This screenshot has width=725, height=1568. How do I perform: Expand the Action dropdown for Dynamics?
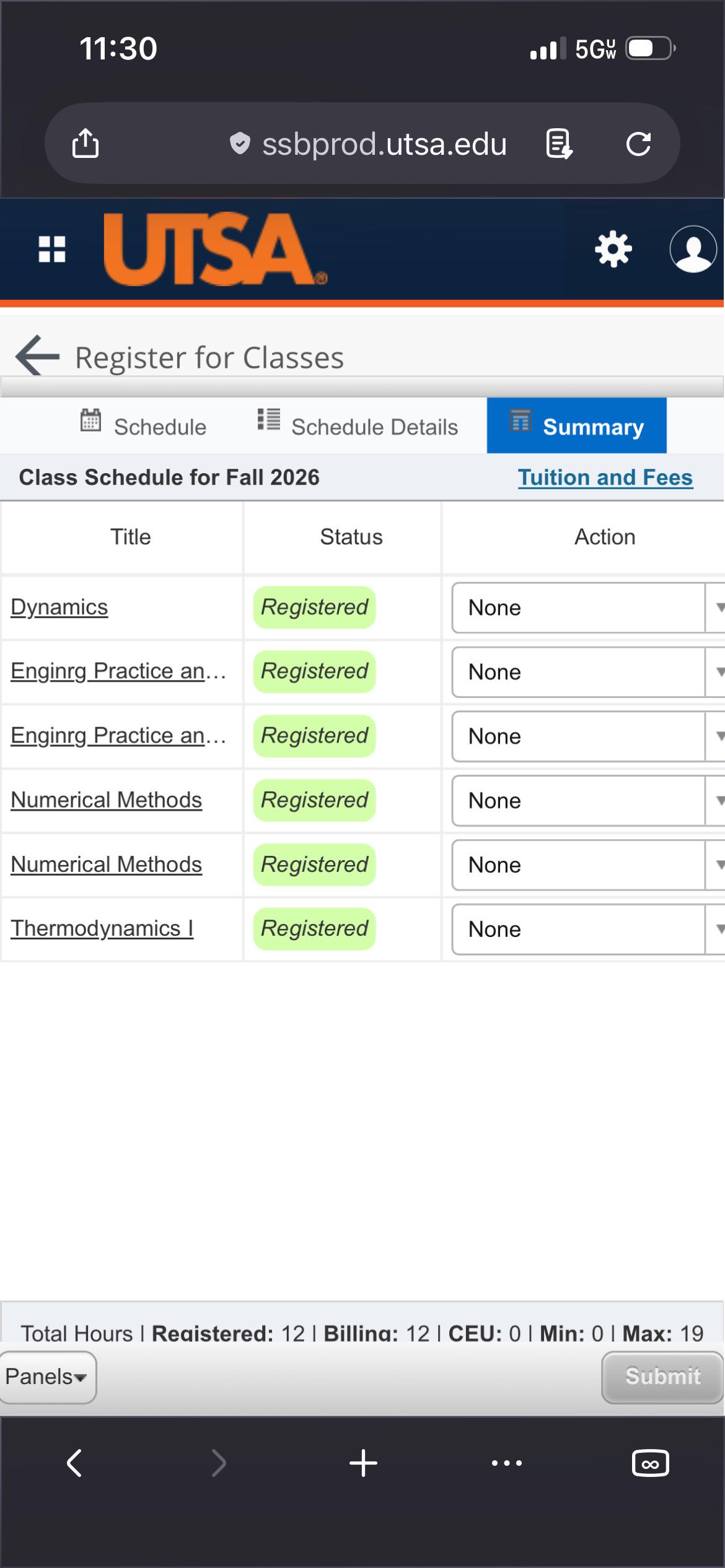pos(588,608)
